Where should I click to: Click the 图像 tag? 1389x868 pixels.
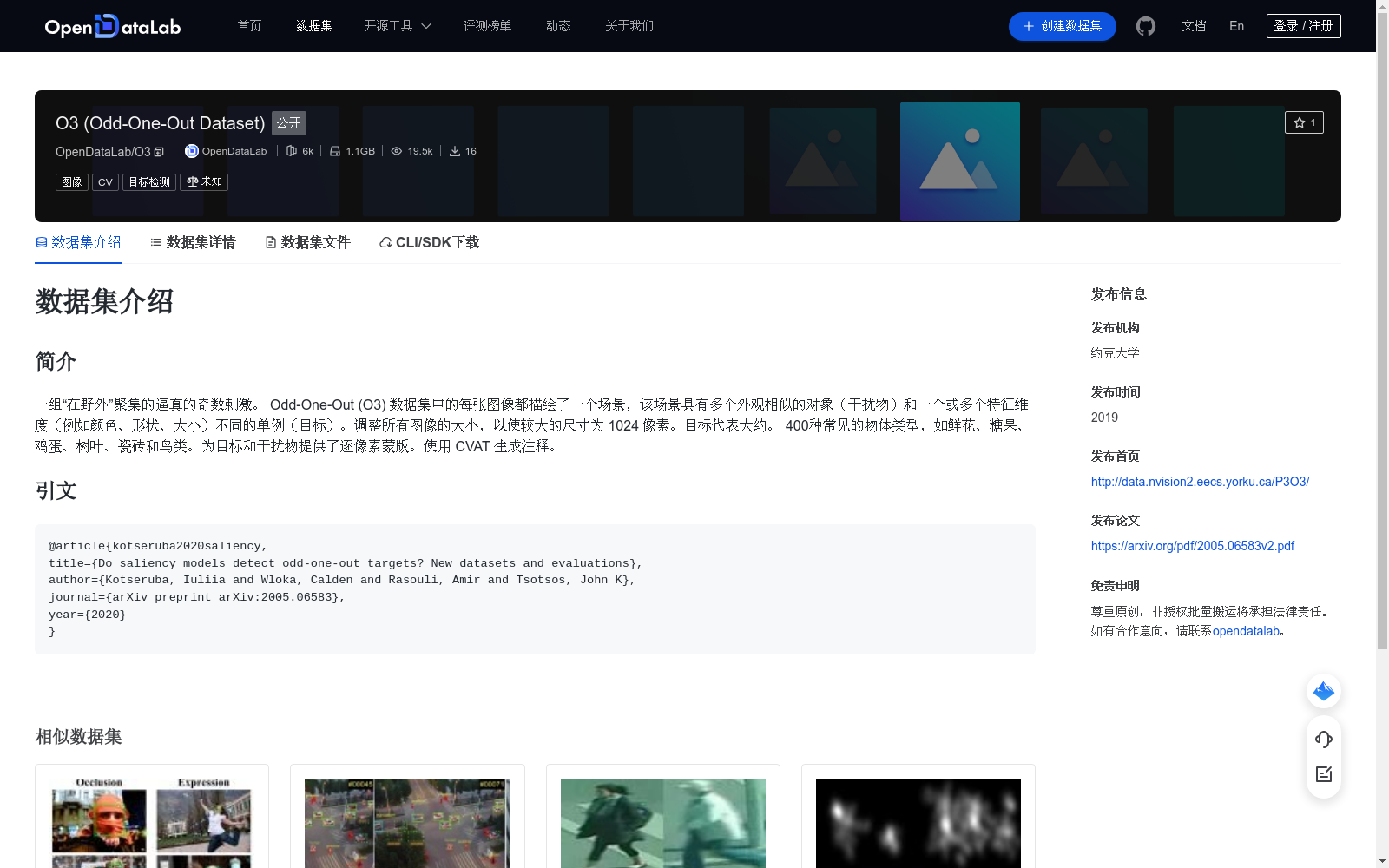[x=72, y=182]
